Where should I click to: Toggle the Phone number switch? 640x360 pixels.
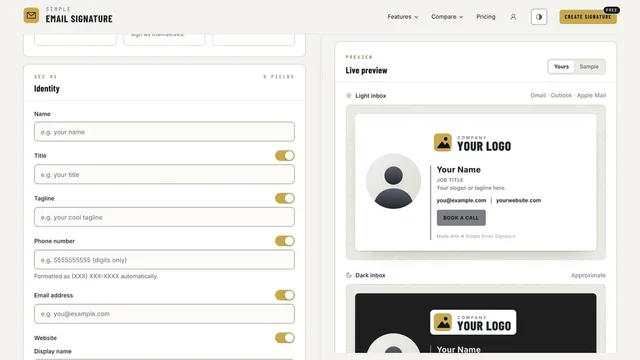[284, 241]
